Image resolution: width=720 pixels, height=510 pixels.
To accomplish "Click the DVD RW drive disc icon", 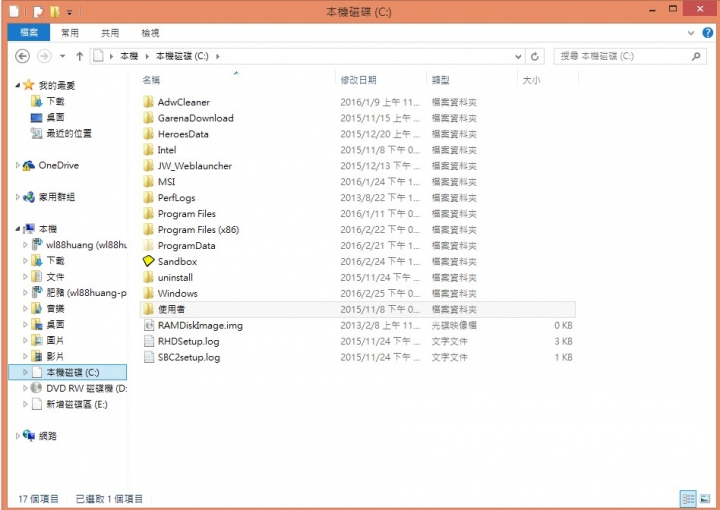I will tap(36, 388).
